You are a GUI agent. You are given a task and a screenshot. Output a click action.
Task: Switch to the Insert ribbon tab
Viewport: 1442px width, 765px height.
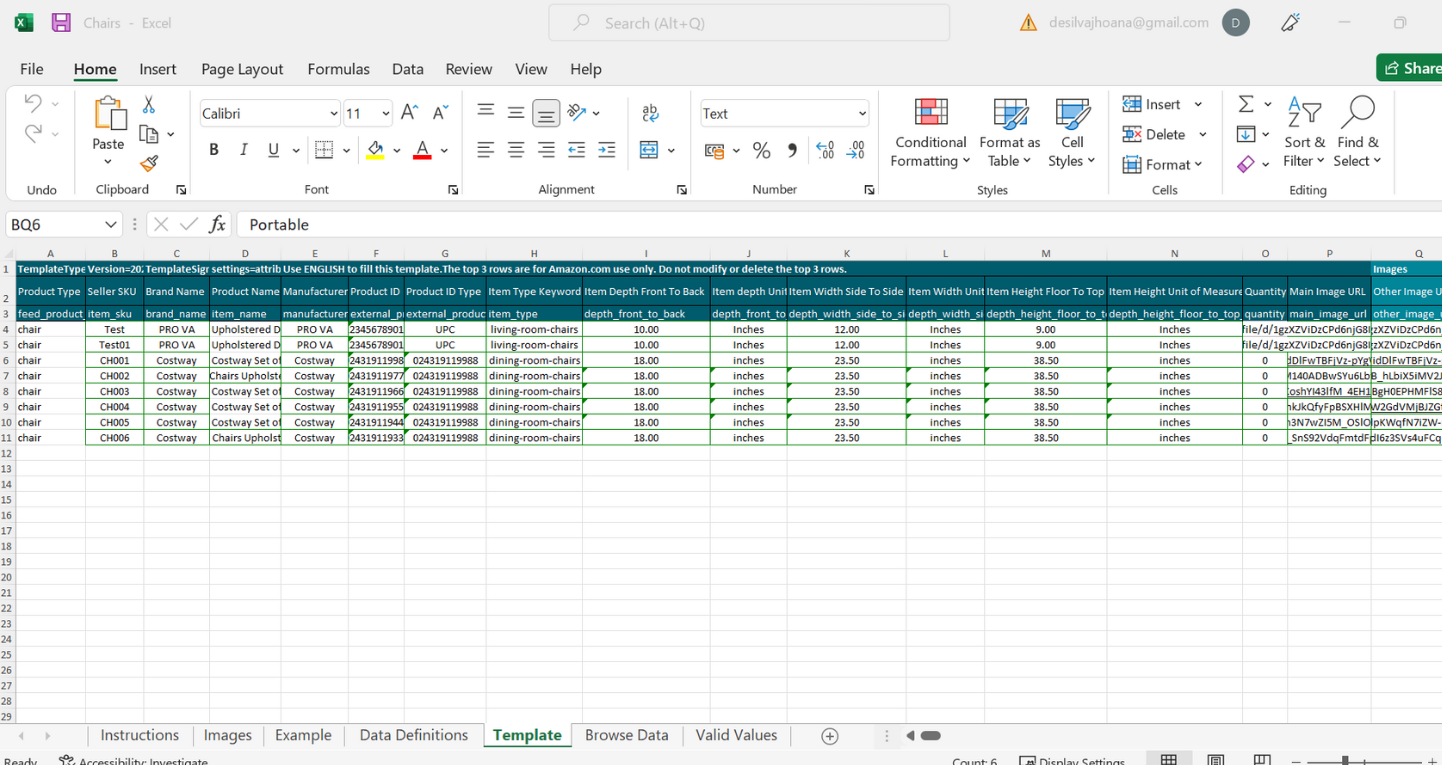click(158, 69)
